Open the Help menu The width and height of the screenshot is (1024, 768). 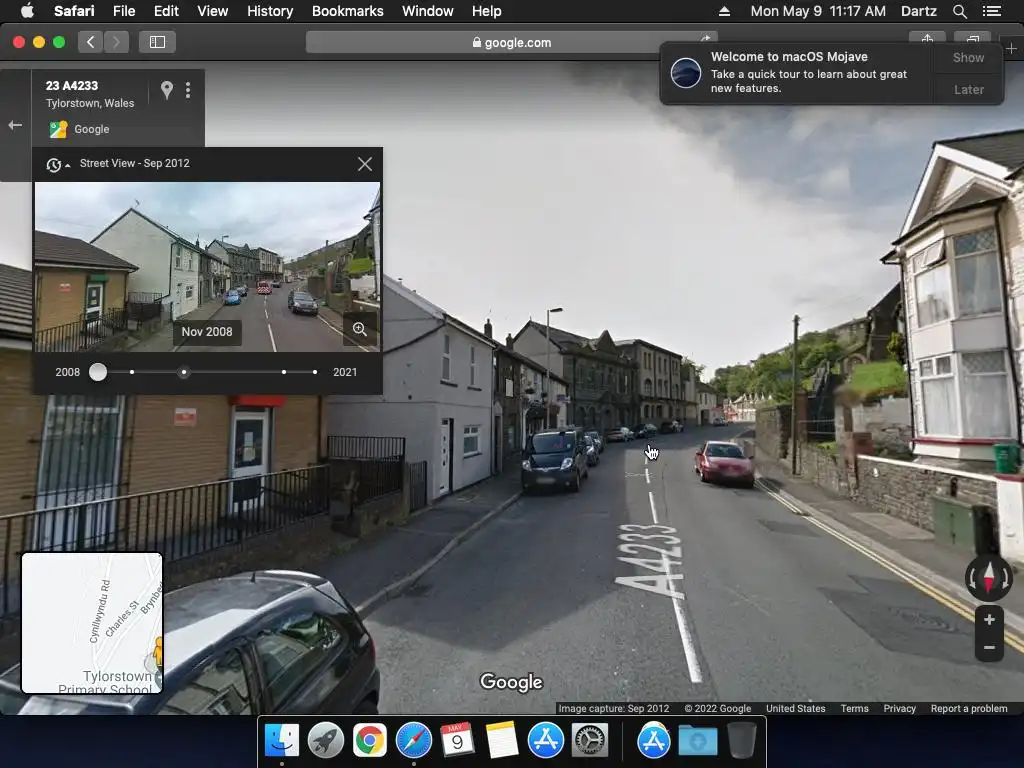[x=487, y=11]
